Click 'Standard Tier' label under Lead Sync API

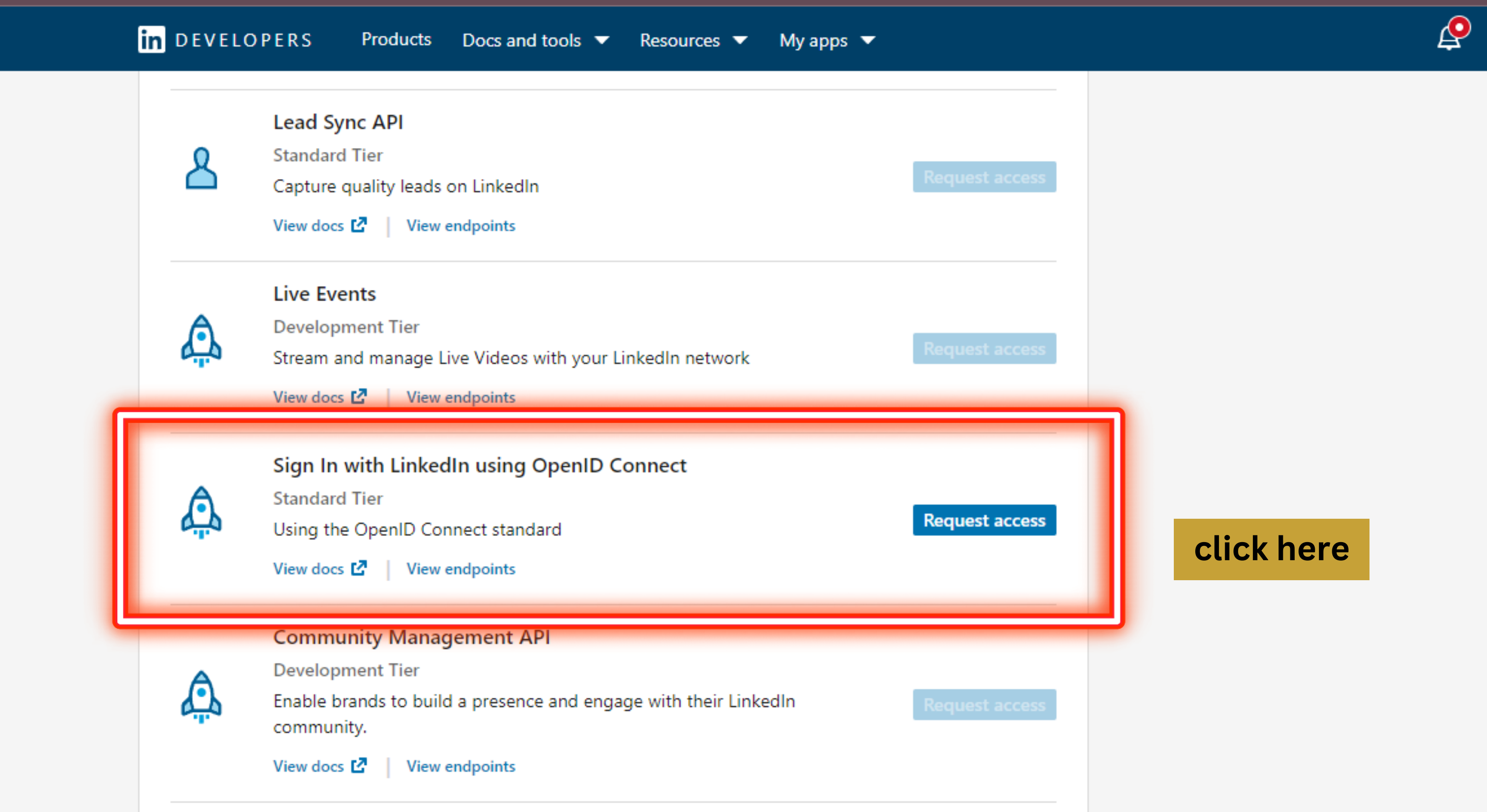[328, 155]
